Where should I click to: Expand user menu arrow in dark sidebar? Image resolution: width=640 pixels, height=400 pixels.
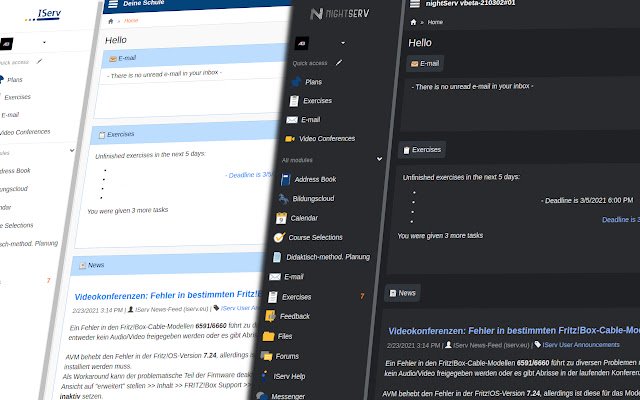tap(343, 43)
